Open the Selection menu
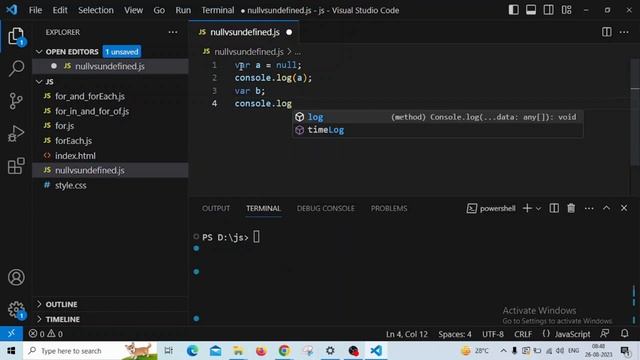The width and height of the screenshot is (640, 360). pyautogui.click(x=96, y=10)
